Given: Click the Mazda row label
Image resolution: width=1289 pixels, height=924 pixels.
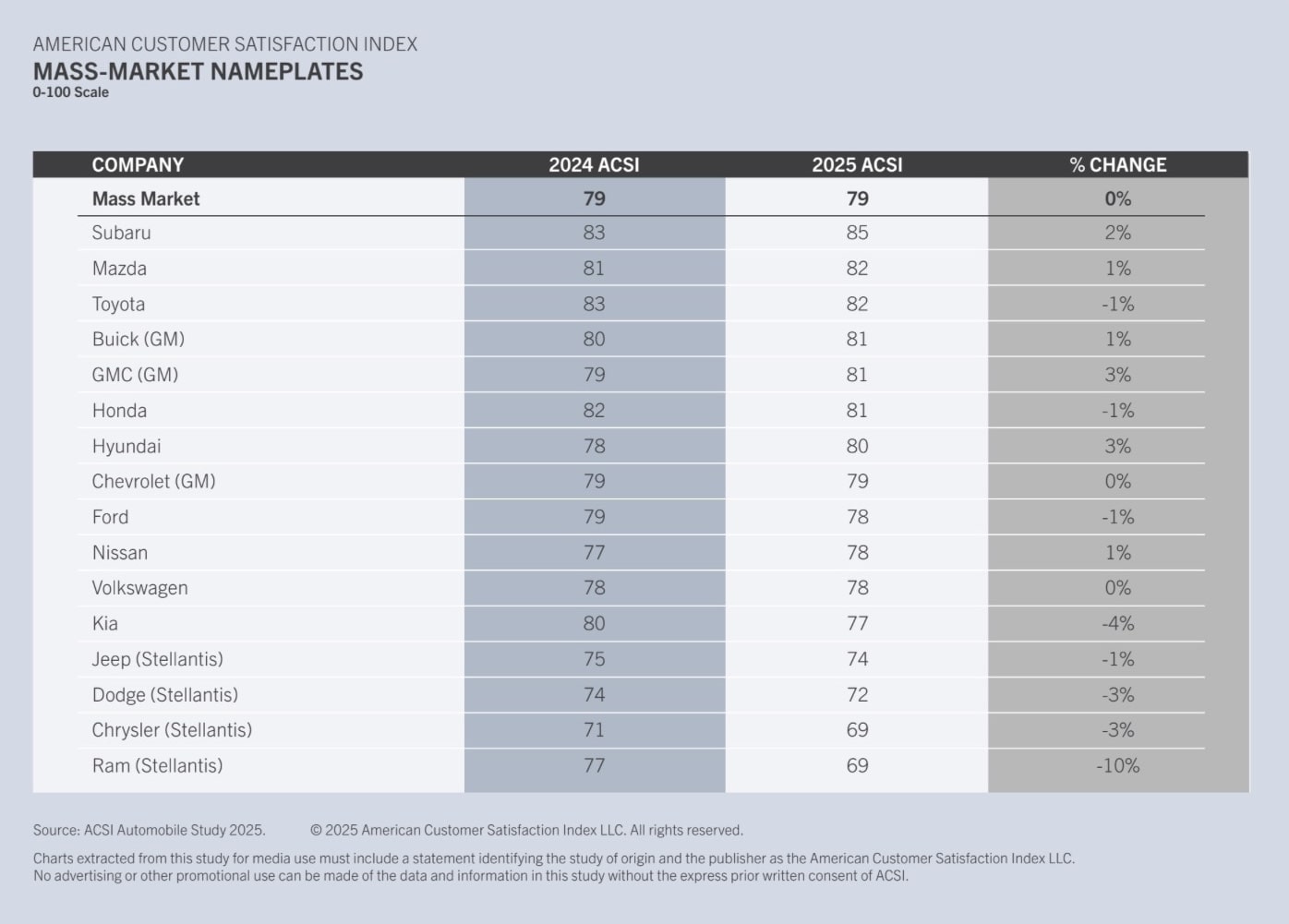Looking at the screenshot, I should click(x=119, y=269).
